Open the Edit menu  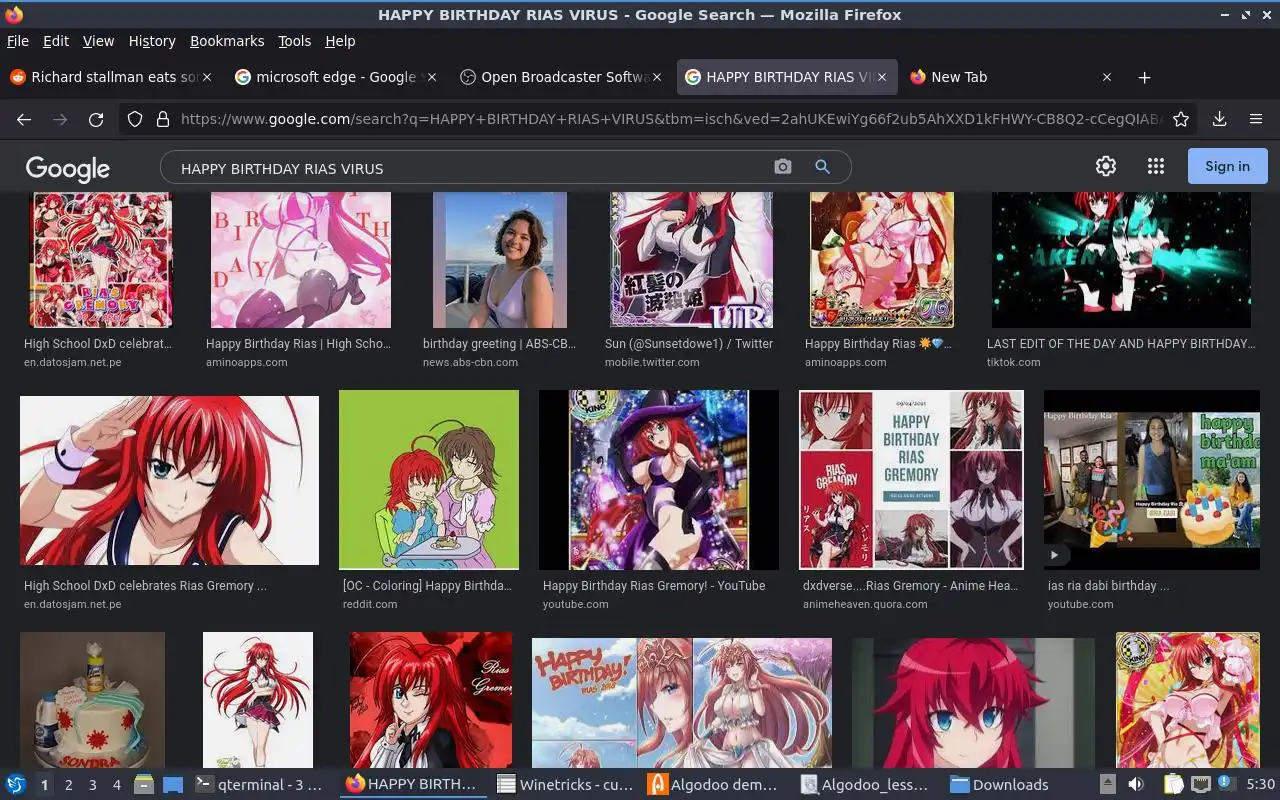(x=55, y=41)
